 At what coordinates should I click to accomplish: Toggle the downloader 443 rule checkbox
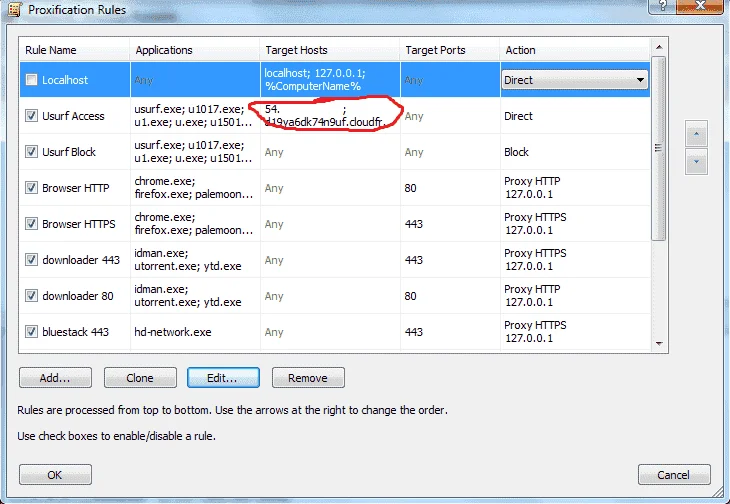pos(31,260)
